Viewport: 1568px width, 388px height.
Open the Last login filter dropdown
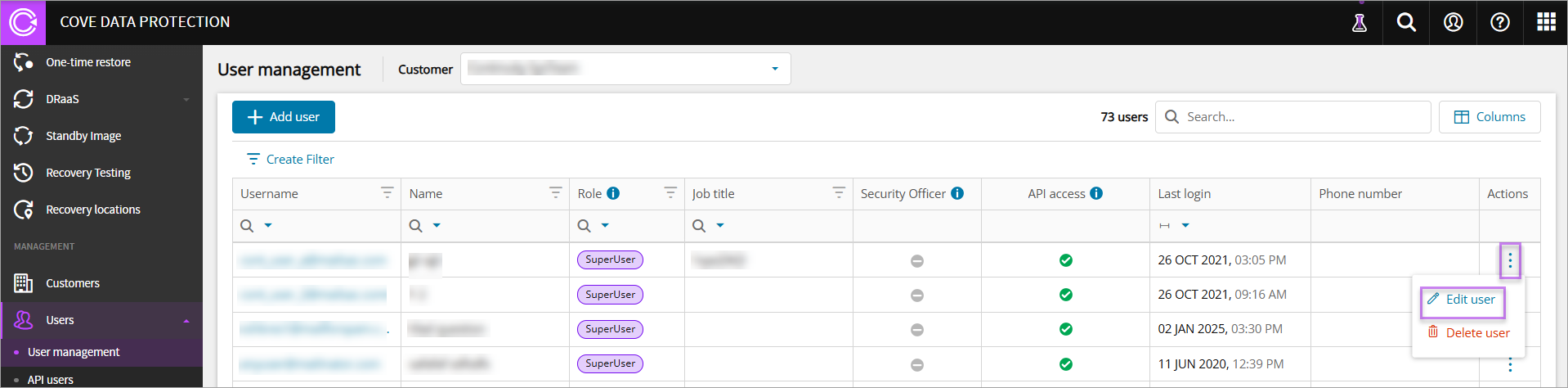pos(1185,226)
